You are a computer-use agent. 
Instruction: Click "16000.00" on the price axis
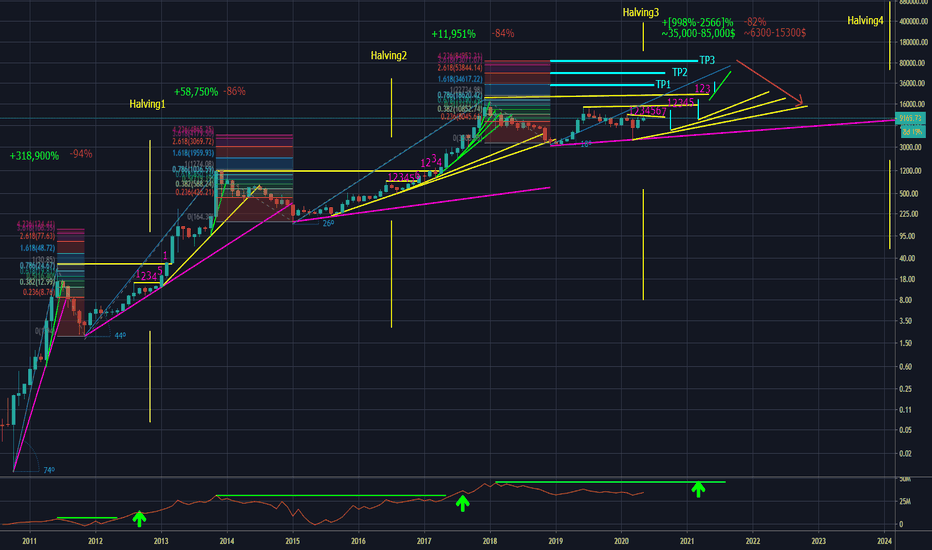(x=912, y=105)
